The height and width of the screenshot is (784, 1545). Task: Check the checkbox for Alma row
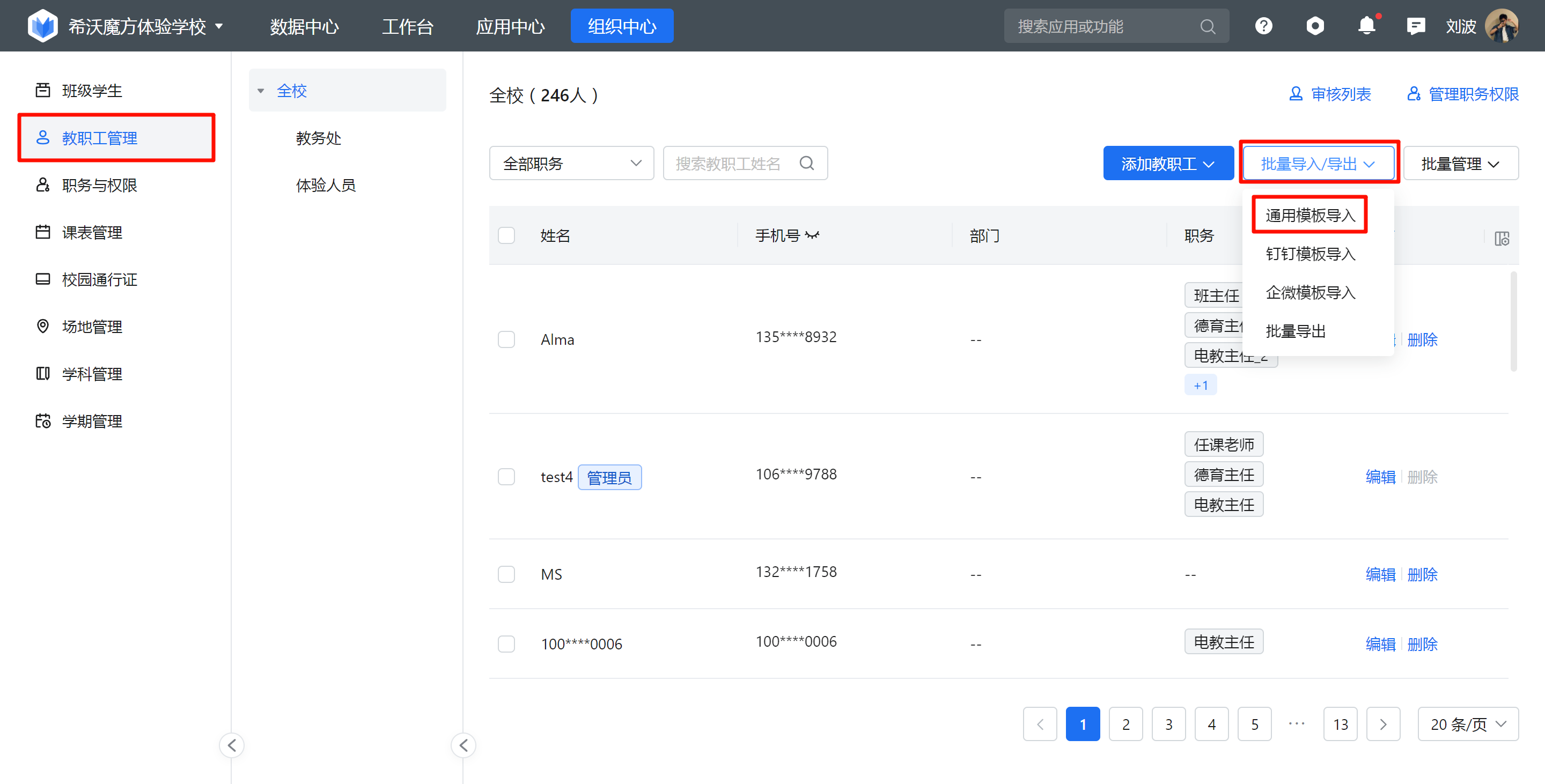point(506,339)
